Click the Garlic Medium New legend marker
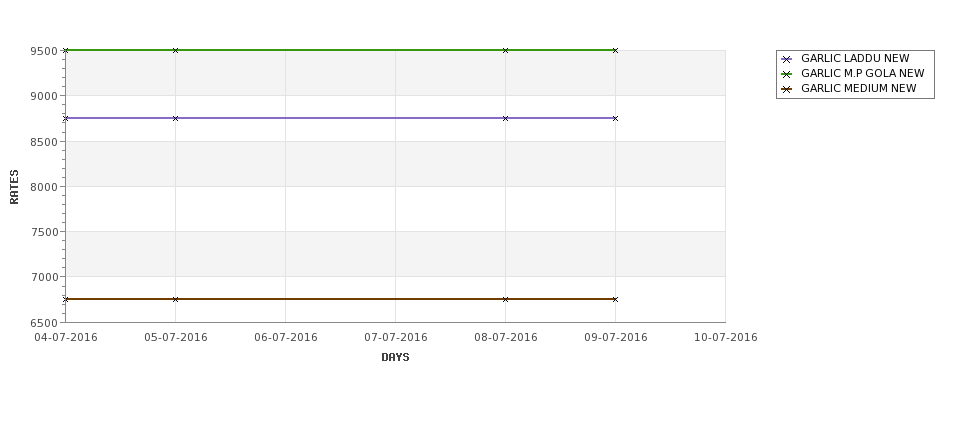Viewport: 975px width, 429px height. (x=786, y=89)
